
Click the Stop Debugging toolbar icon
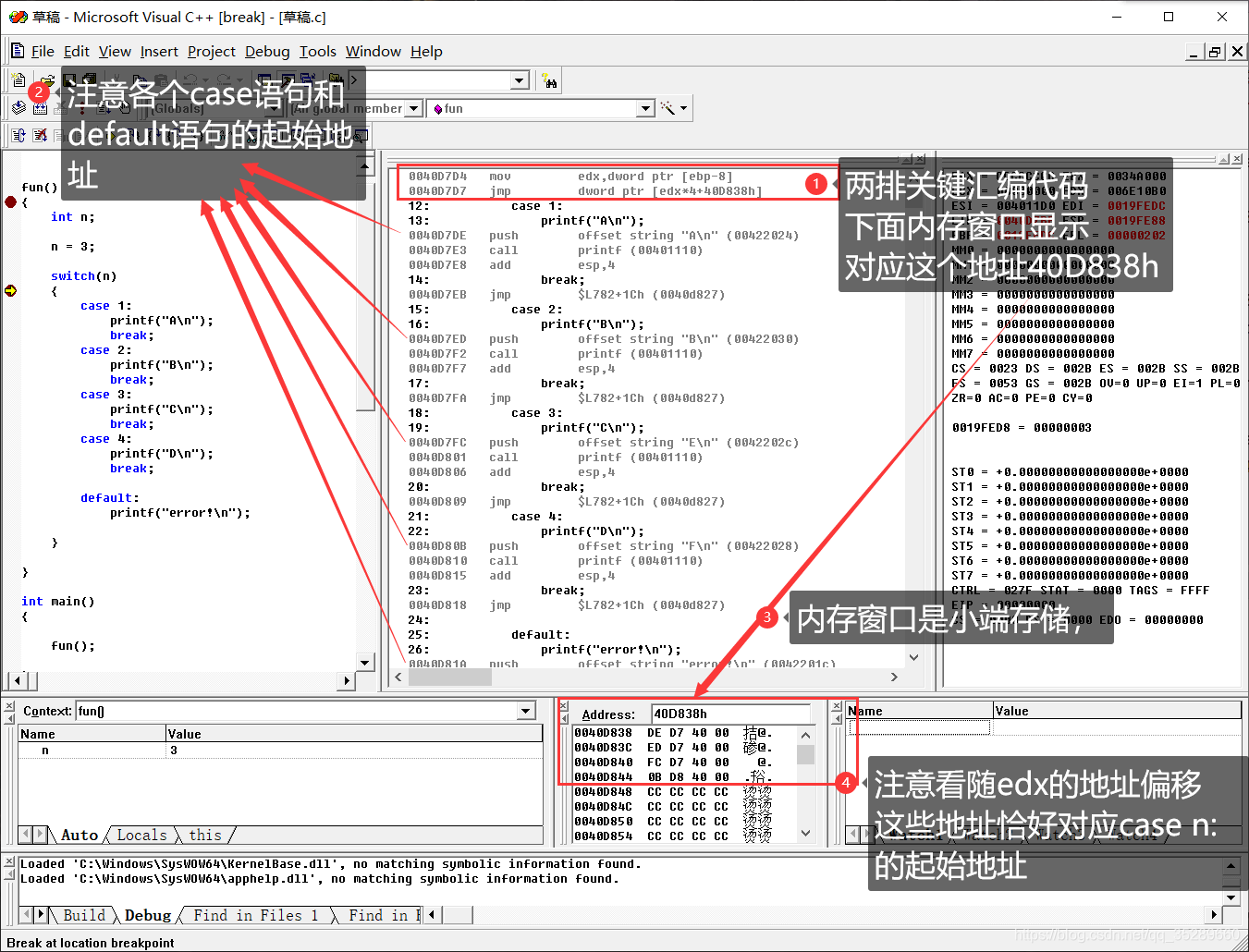point(40,136)
